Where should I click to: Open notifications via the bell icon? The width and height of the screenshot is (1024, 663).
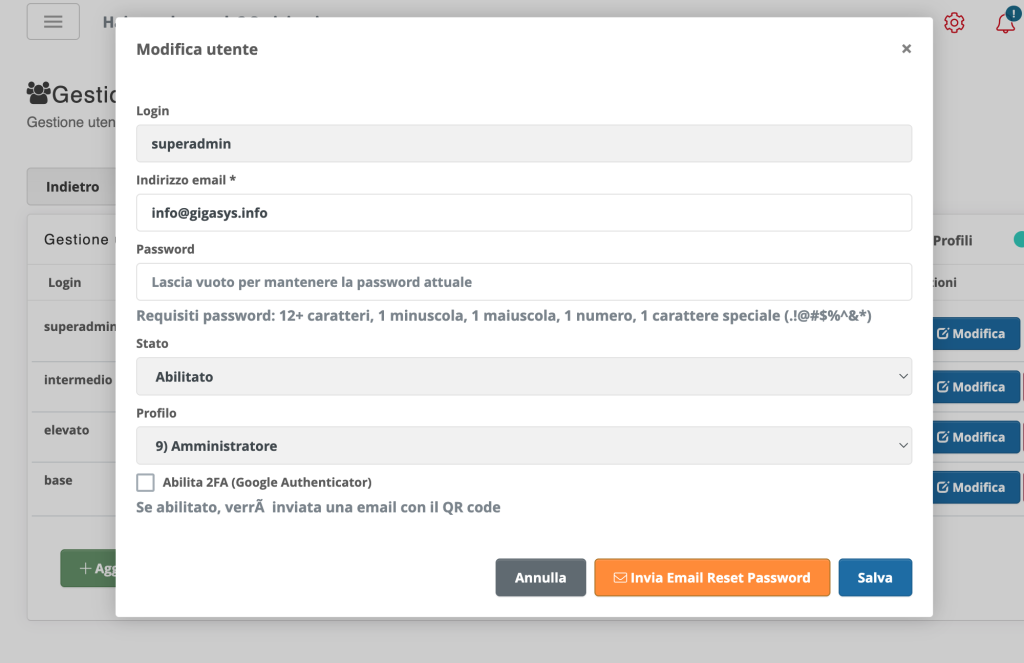(1004, 22)
